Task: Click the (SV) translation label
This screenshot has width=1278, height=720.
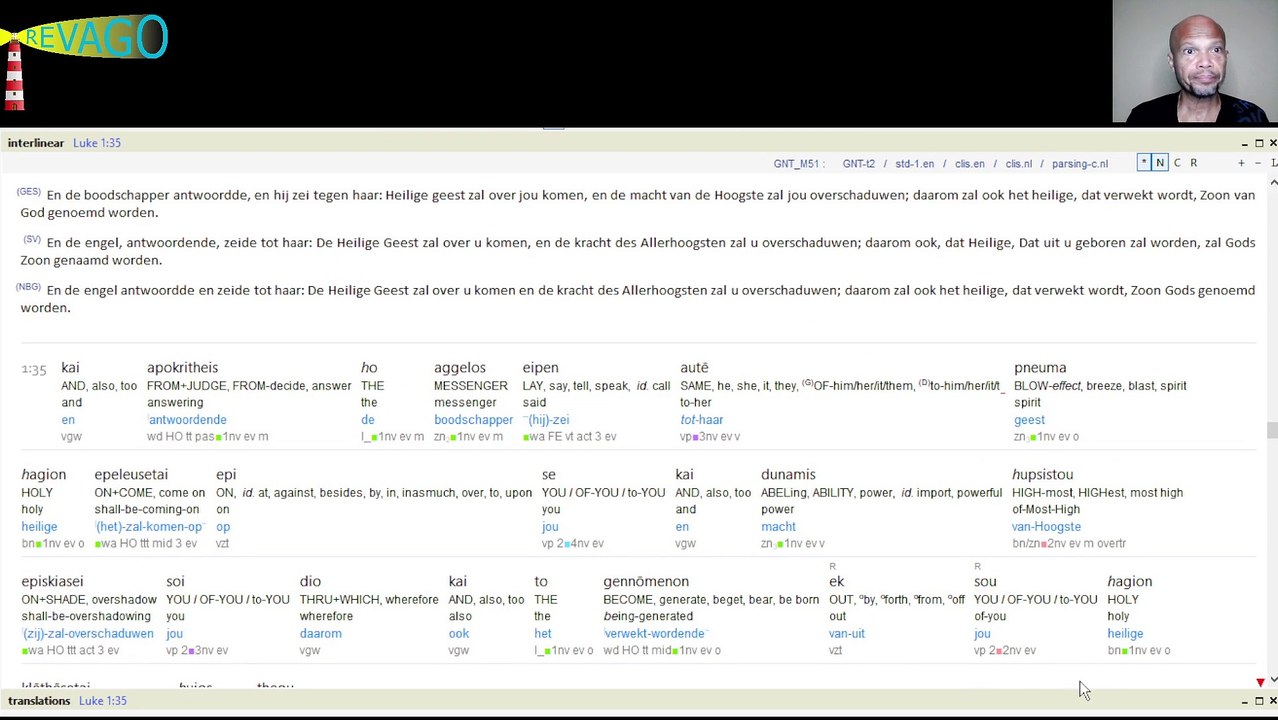Action: pos(31,240)
